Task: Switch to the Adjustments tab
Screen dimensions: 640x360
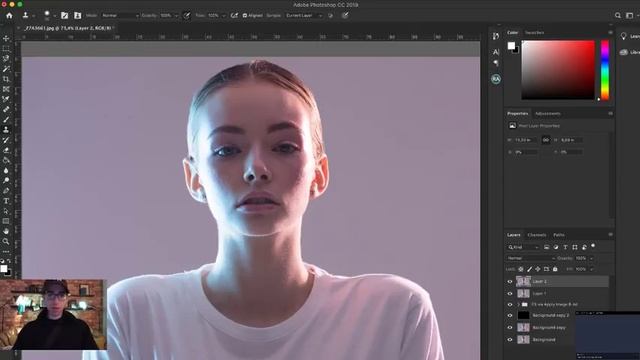Action: click(548, 113)
